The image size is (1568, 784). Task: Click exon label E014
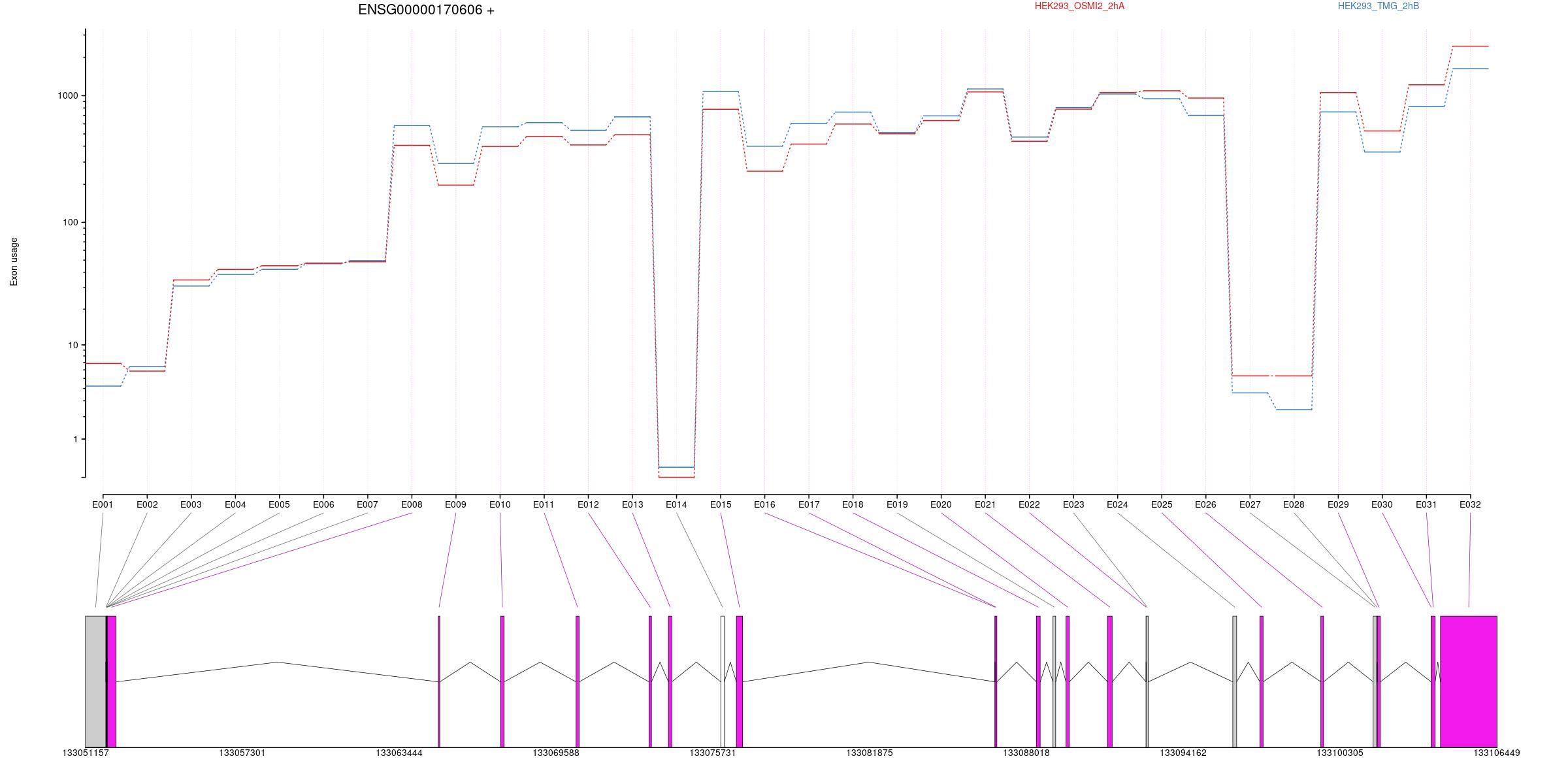point(676,504)
